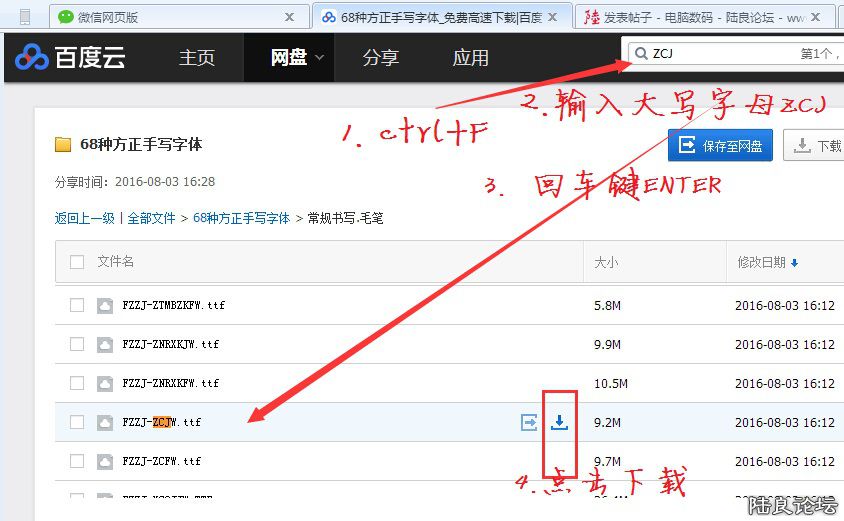Expand the 网盘 dropdown arrow

[320, 58]
